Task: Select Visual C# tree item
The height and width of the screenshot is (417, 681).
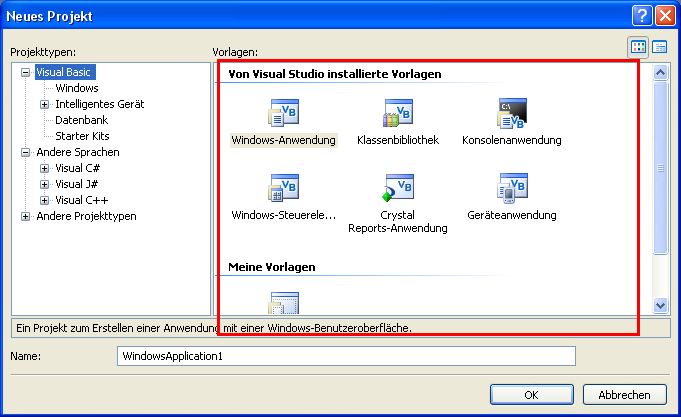Action: [78, 168]
